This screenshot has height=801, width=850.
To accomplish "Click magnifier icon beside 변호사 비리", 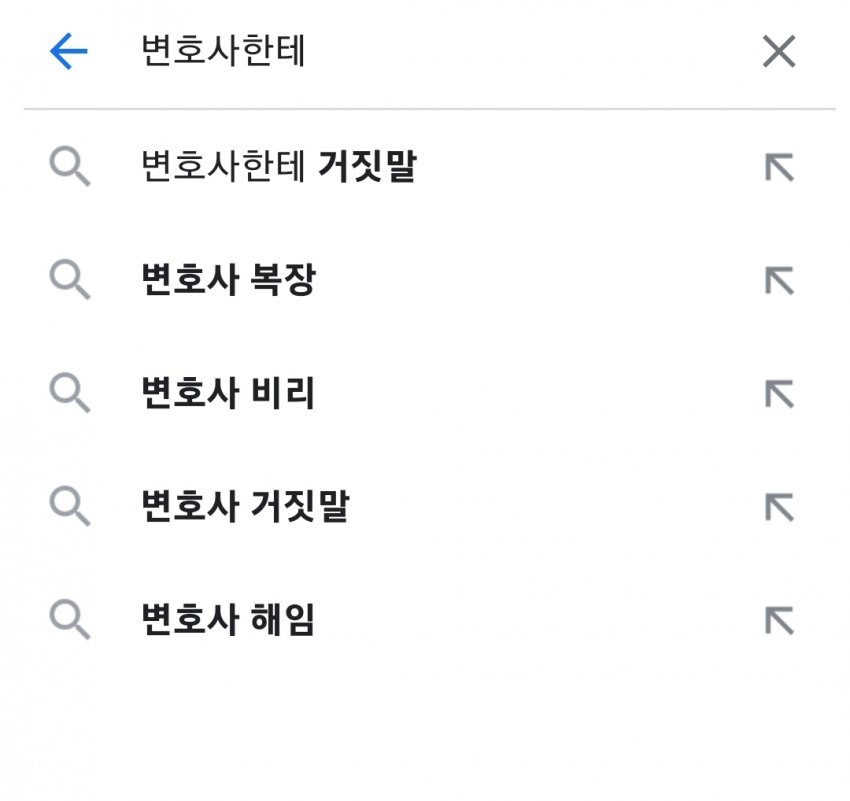I will (x=70, y=394).
